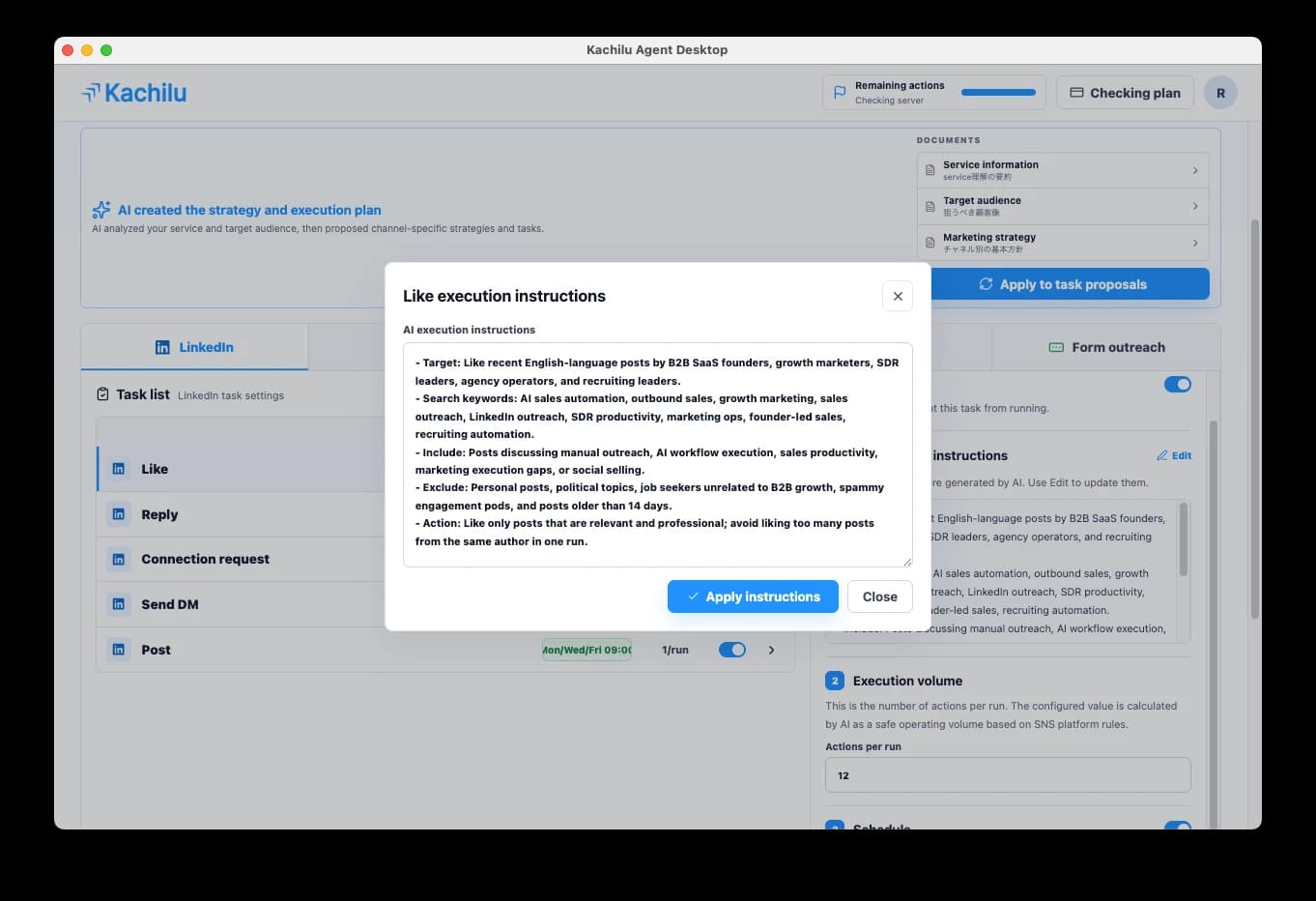
Task: Click the DOCUMENTS section heading
Action: pos(948,140)
